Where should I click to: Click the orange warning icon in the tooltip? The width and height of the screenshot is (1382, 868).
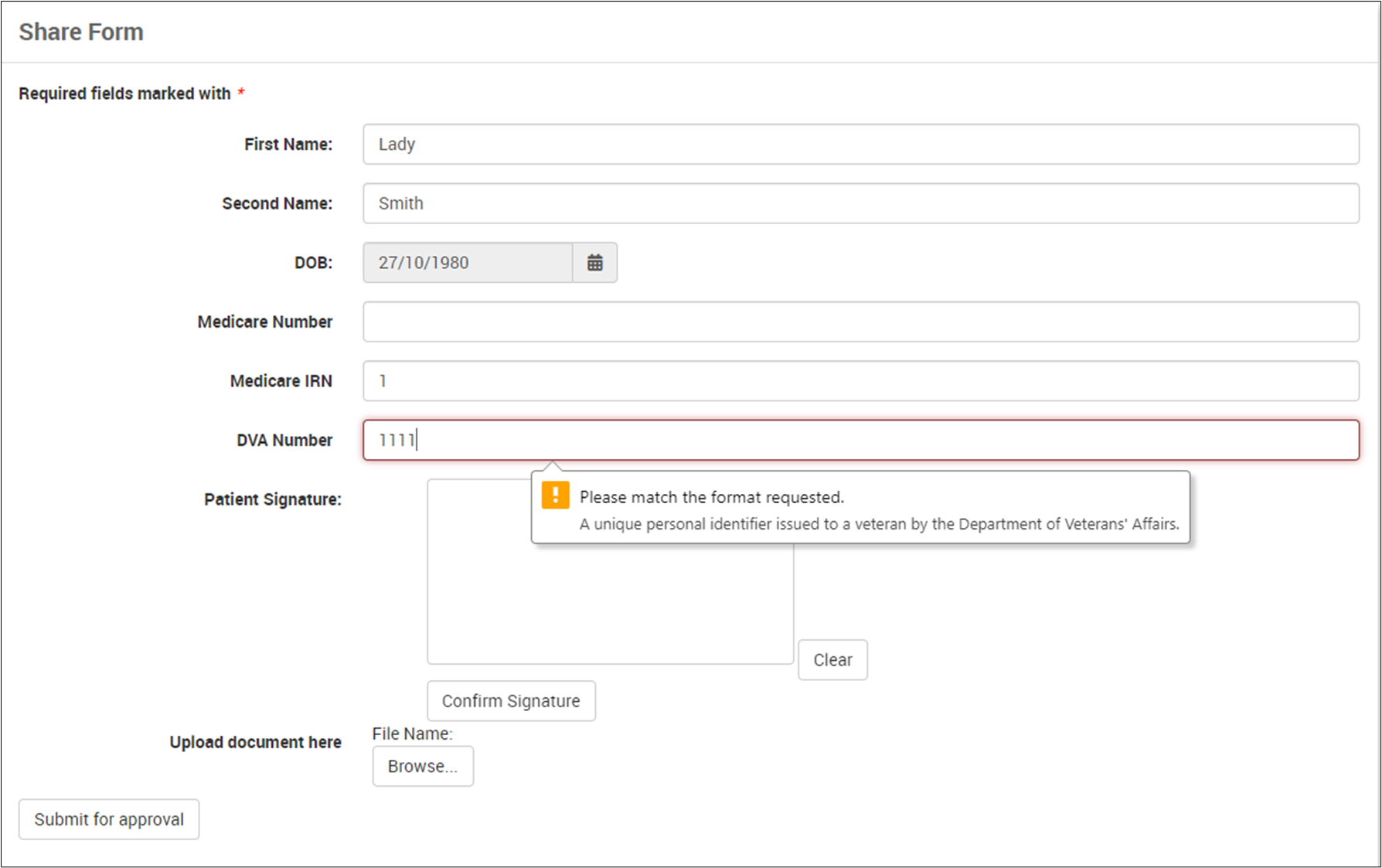(555, 495)
